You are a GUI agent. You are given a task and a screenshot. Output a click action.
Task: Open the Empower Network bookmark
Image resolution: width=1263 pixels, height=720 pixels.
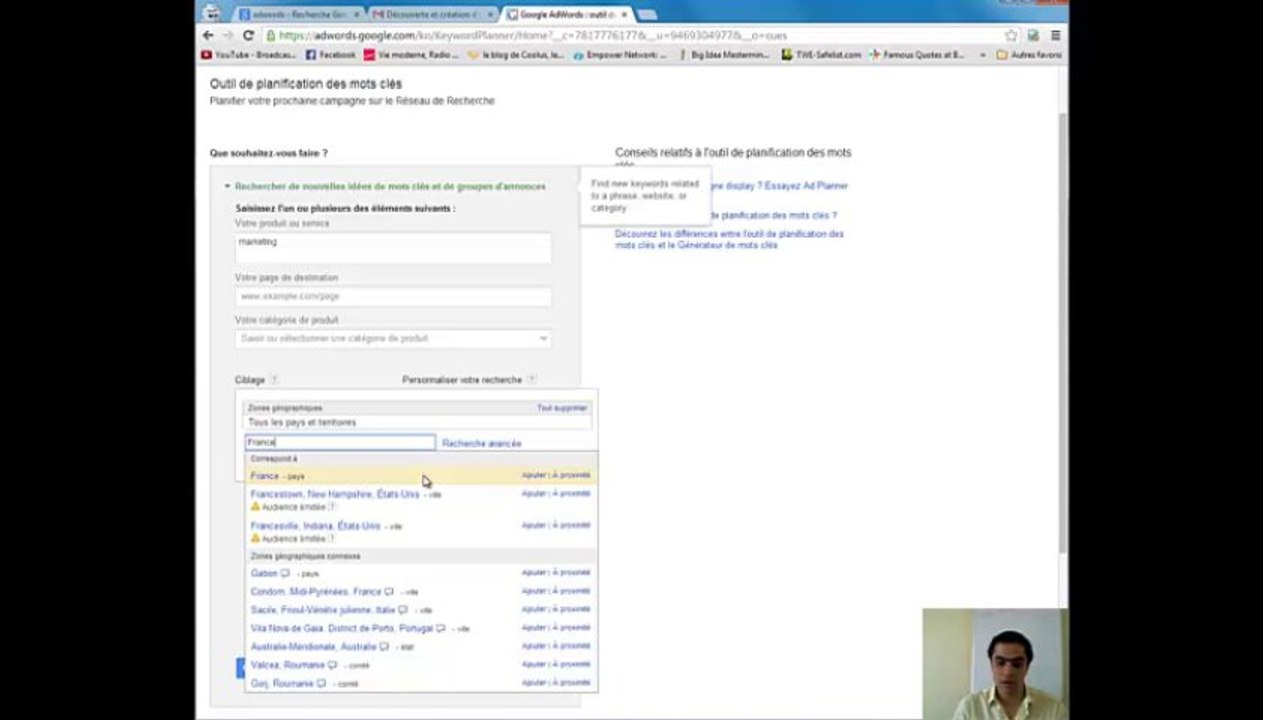(x=620, y=55)
